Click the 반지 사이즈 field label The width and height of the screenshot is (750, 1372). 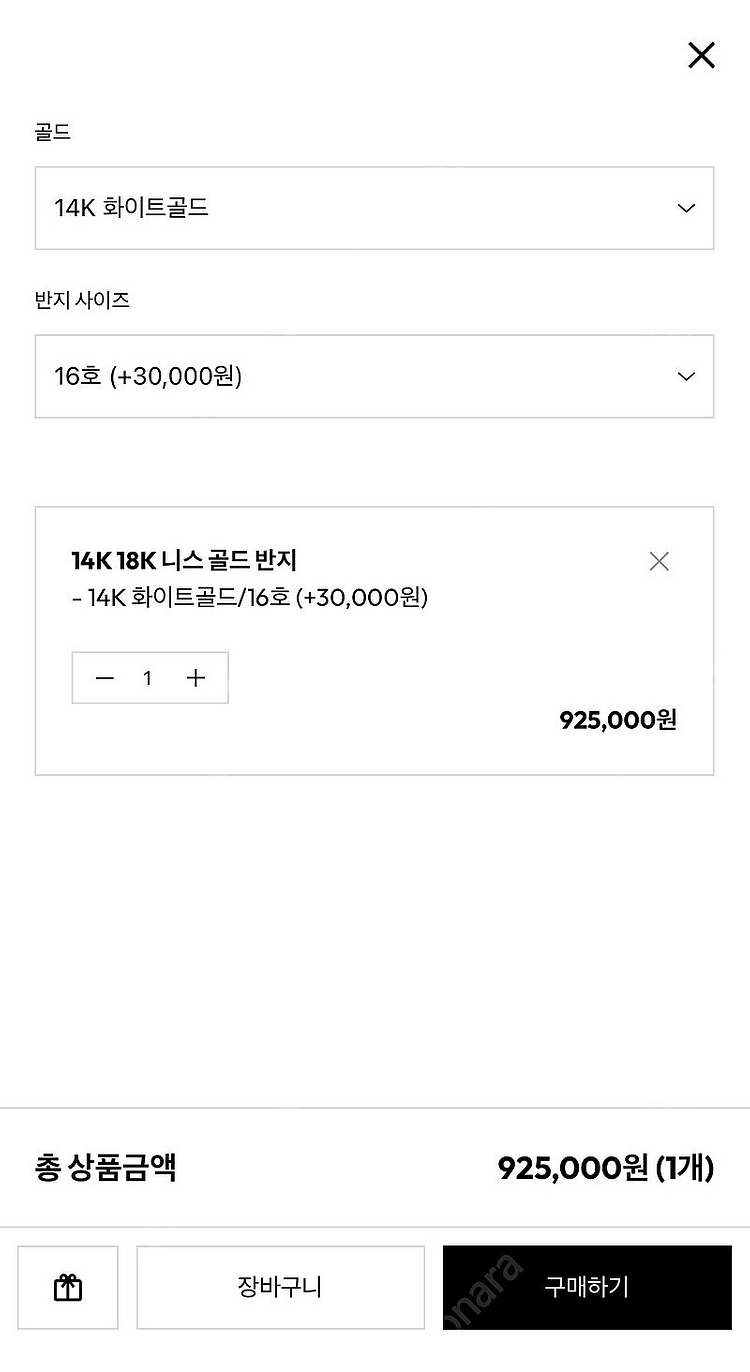coord(82,300)
